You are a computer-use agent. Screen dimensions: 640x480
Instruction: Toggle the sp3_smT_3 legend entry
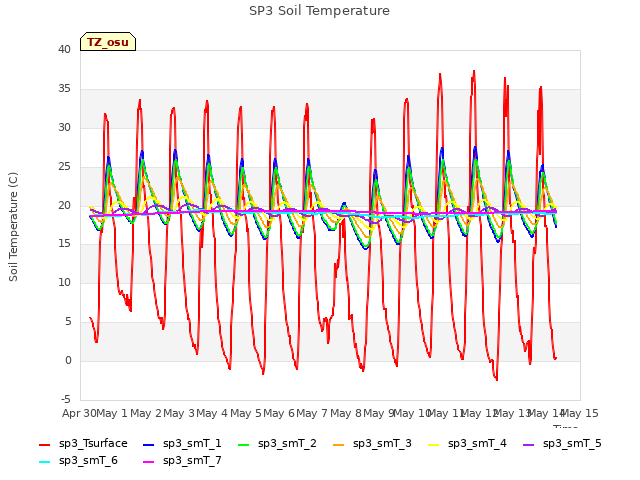pos(372,444)
